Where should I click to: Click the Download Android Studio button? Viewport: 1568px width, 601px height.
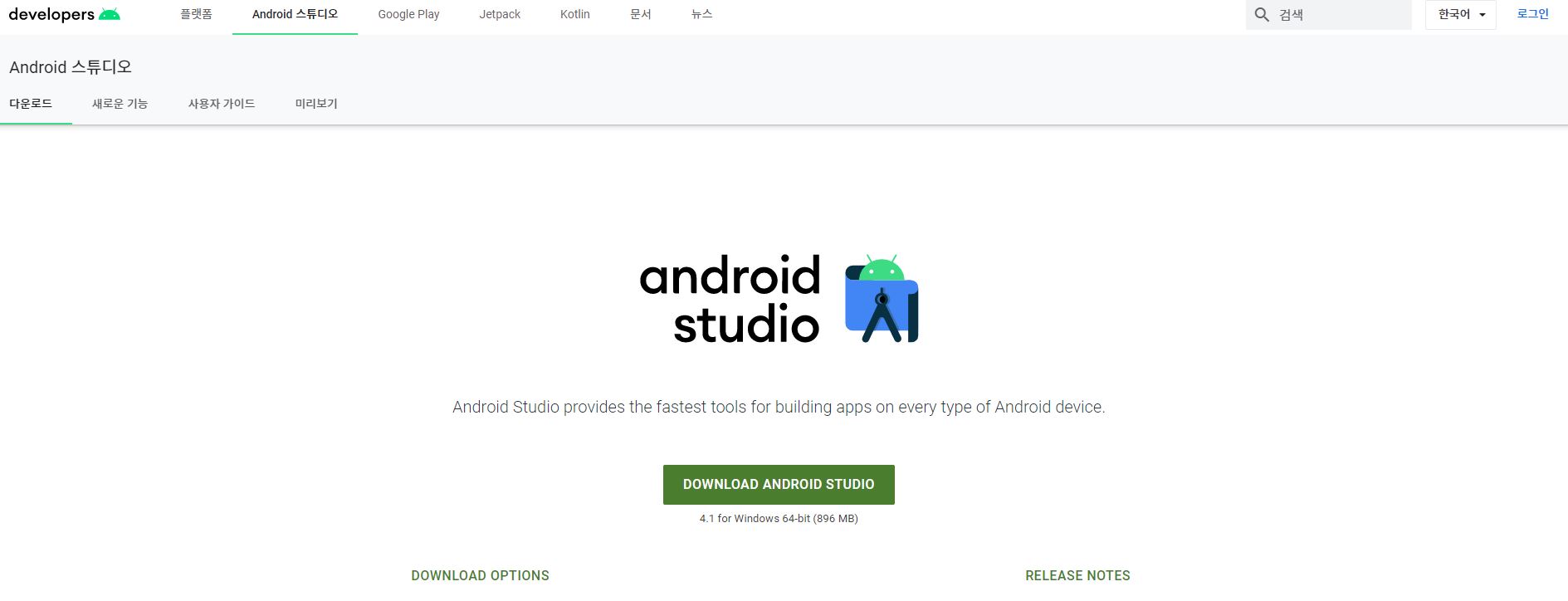tap(779, 485)
